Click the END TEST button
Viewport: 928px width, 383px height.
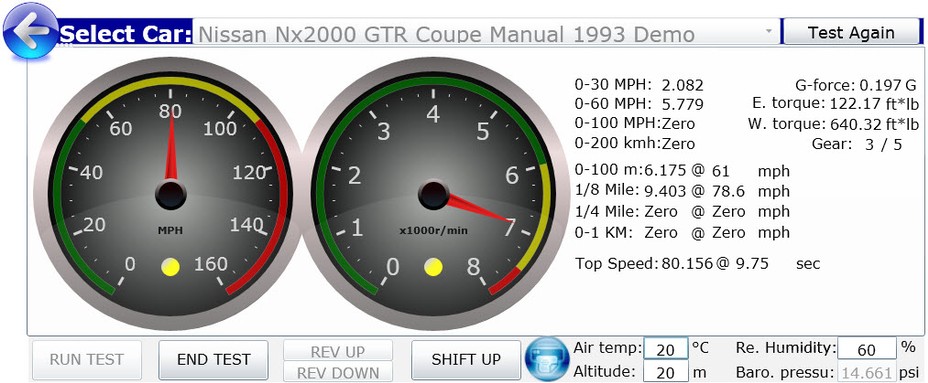(x=213, y=359)
